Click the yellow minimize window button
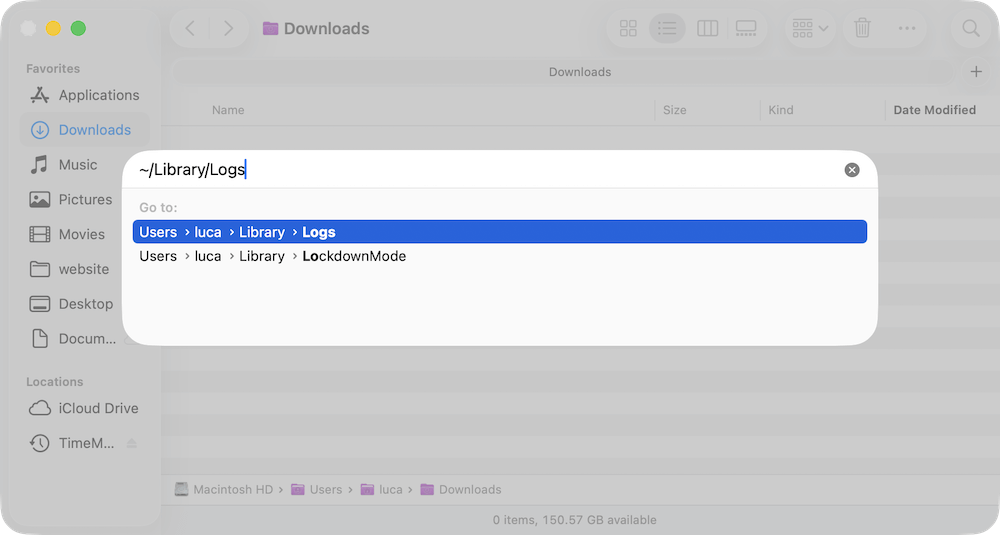Image resolution: width=1000 pixels, height=535 pixels. [53, 28]
